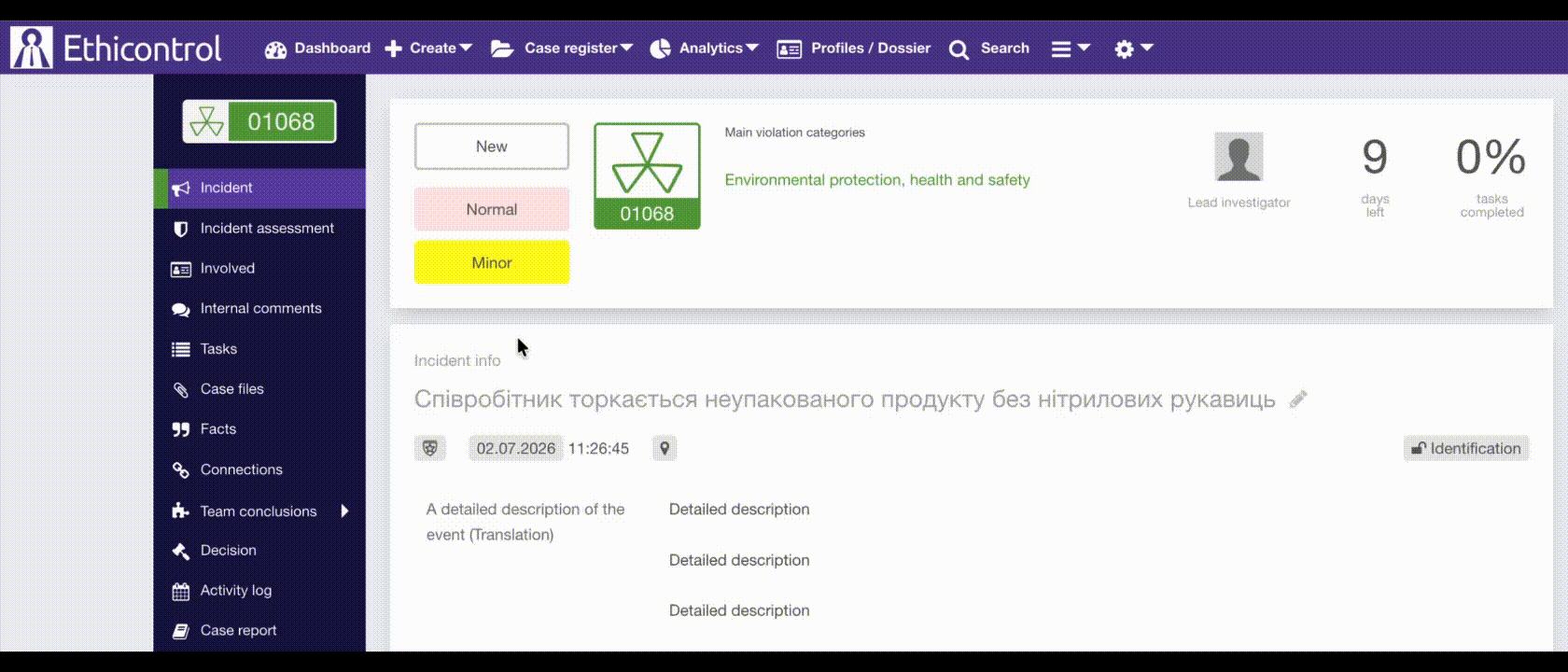Click the large 01068 category icon tile

tap(647, 175)
